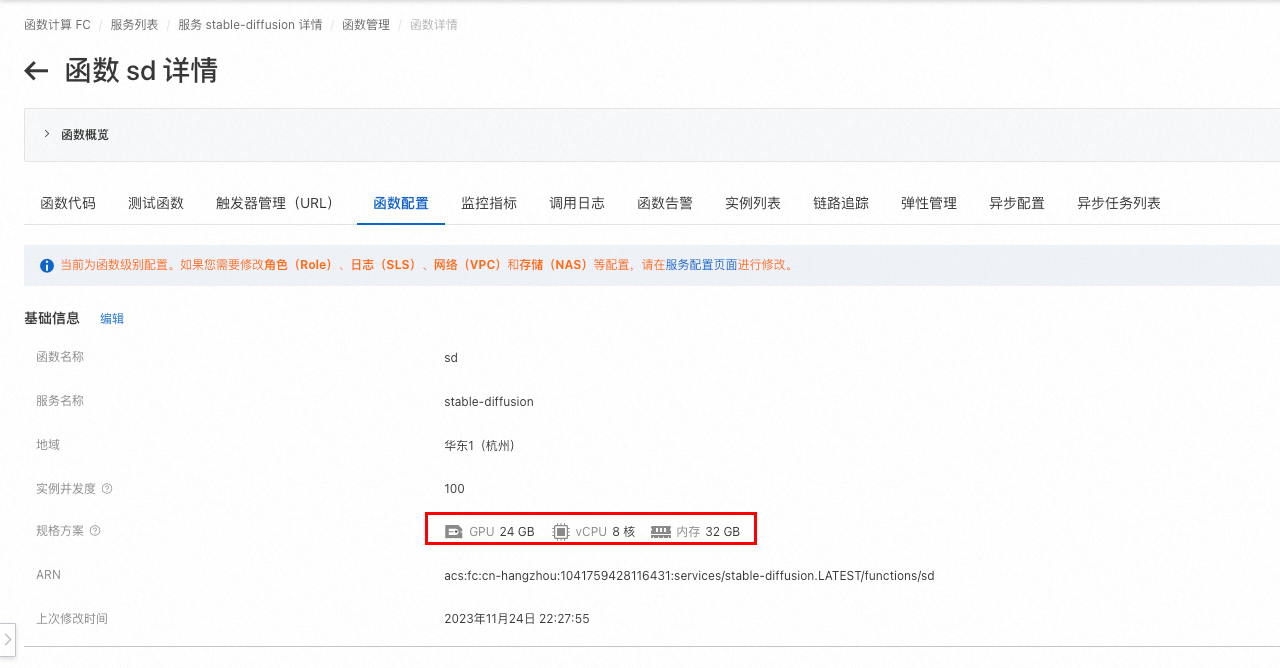
Task: Click the GPU card icon in the spec row
Action: [454, 532]
